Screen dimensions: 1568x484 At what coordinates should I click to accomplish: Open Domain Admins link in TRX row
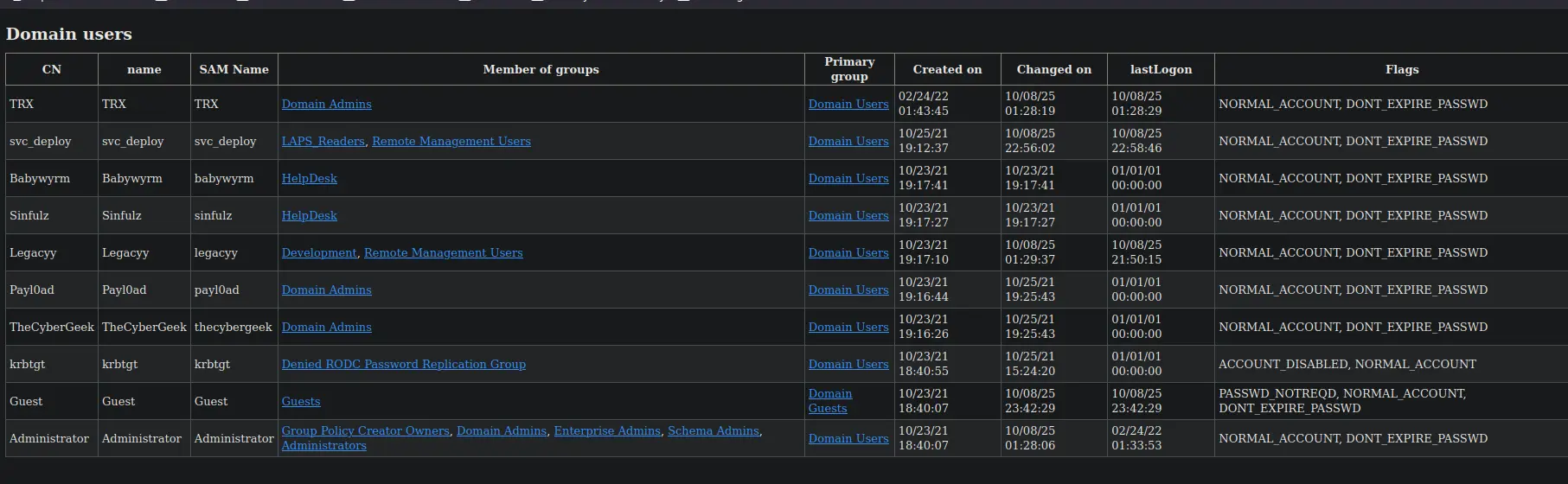[x=326, y=104]
